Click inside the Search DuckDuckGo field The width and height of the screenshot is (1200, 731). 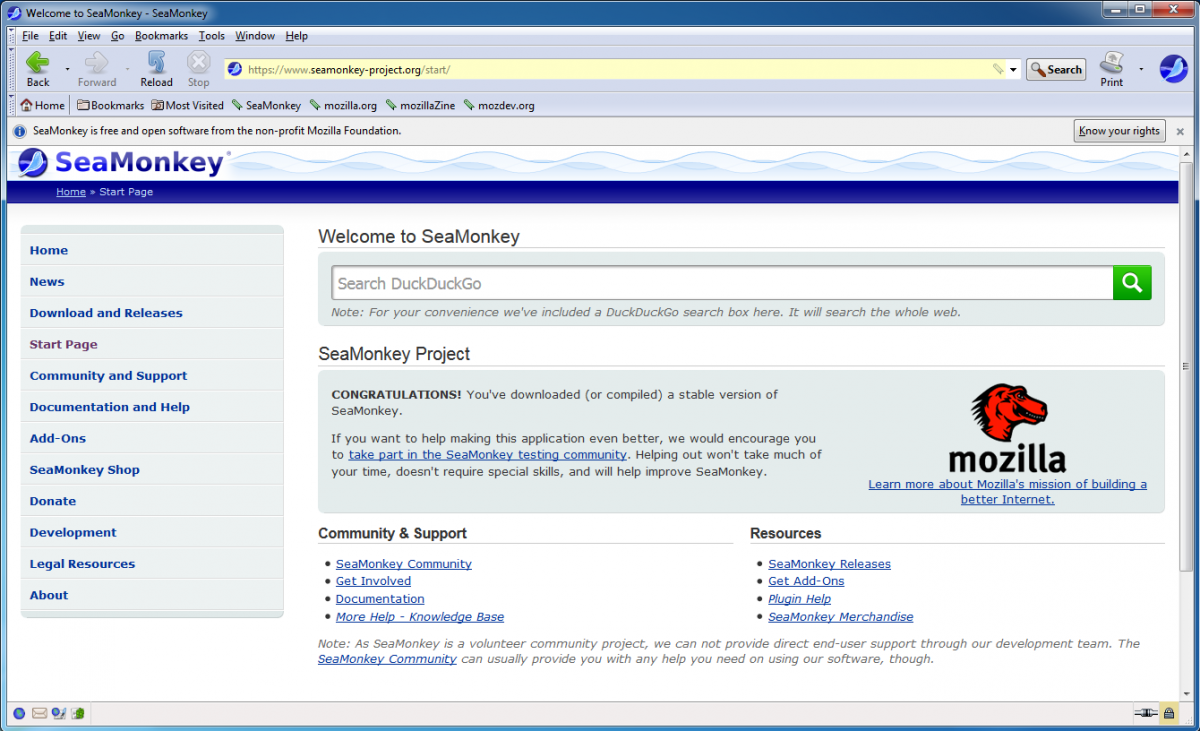point(720,283)
